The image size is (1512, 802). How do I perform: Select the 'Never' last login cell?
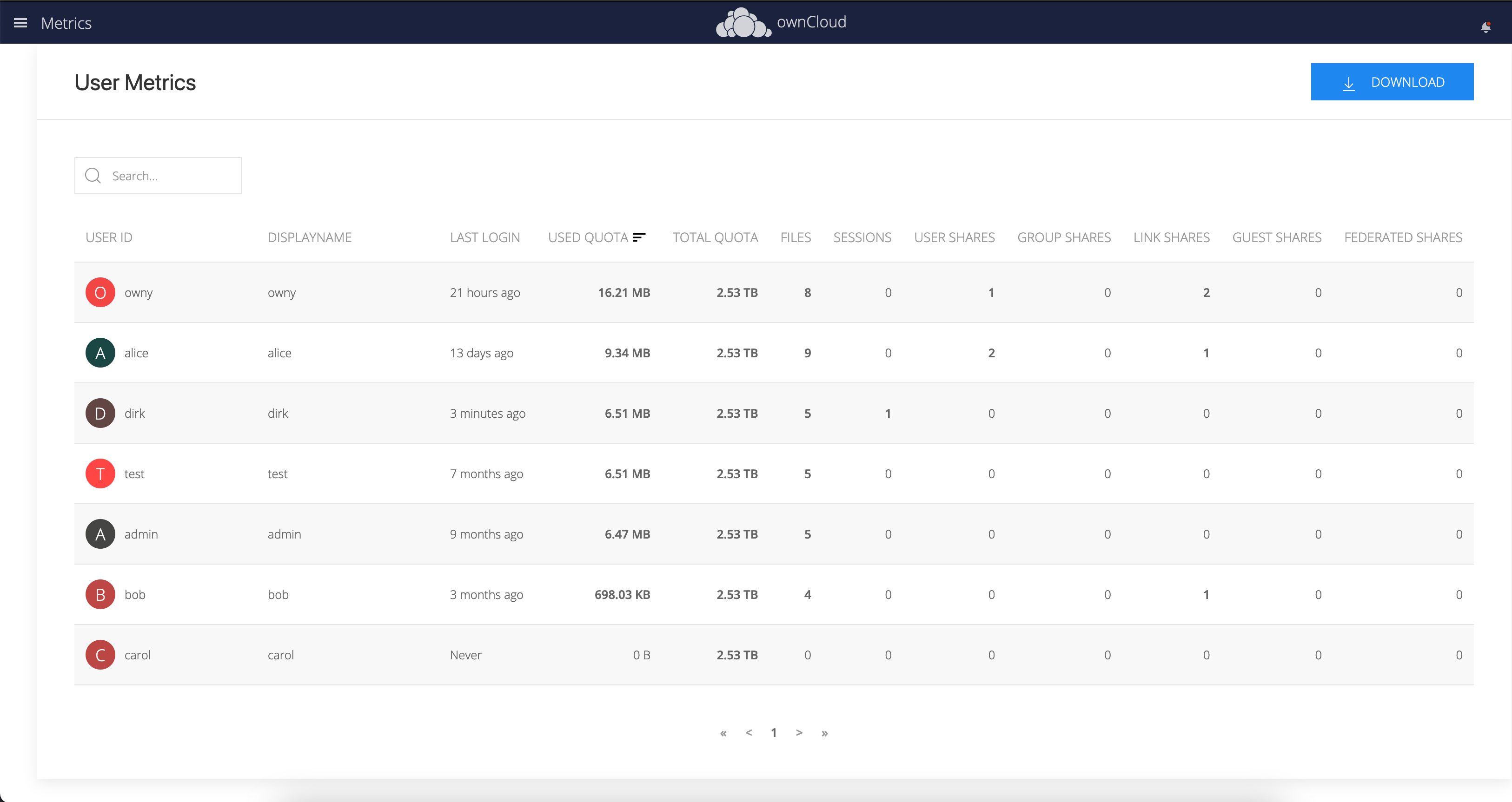pos(465,655)
